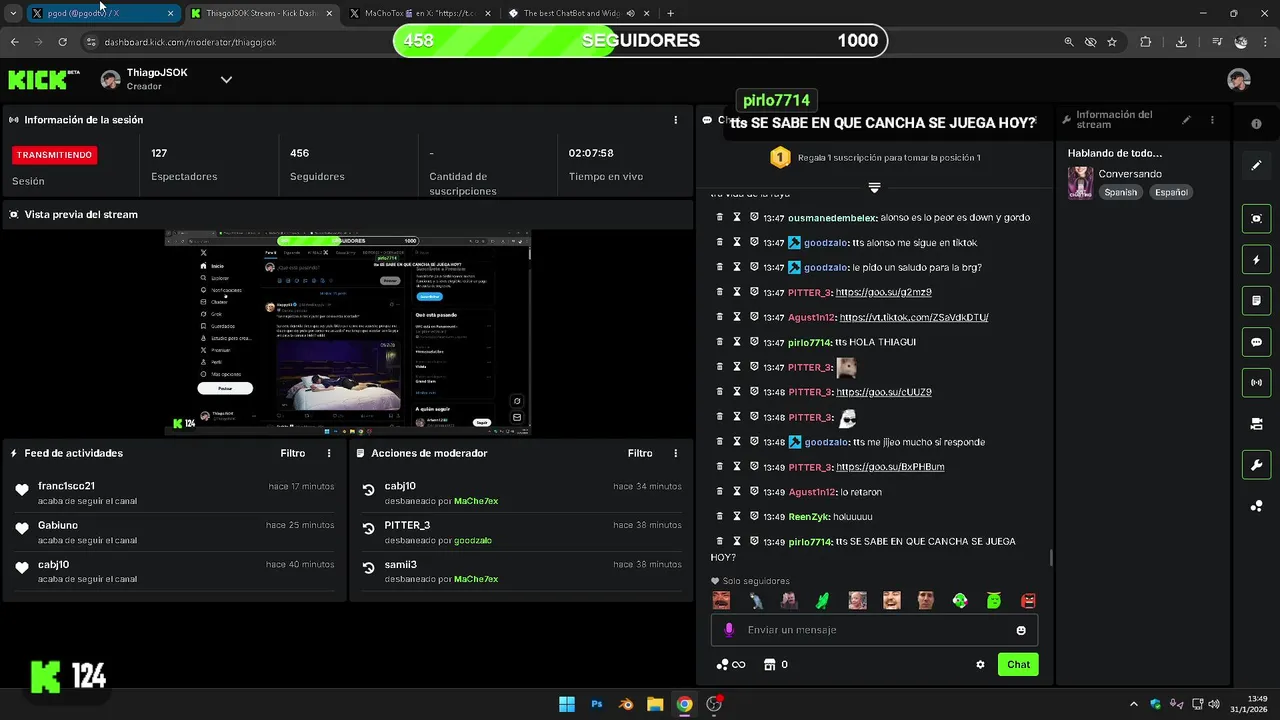Click the channel points icon at the sidebar bottom

[1256, 506]
